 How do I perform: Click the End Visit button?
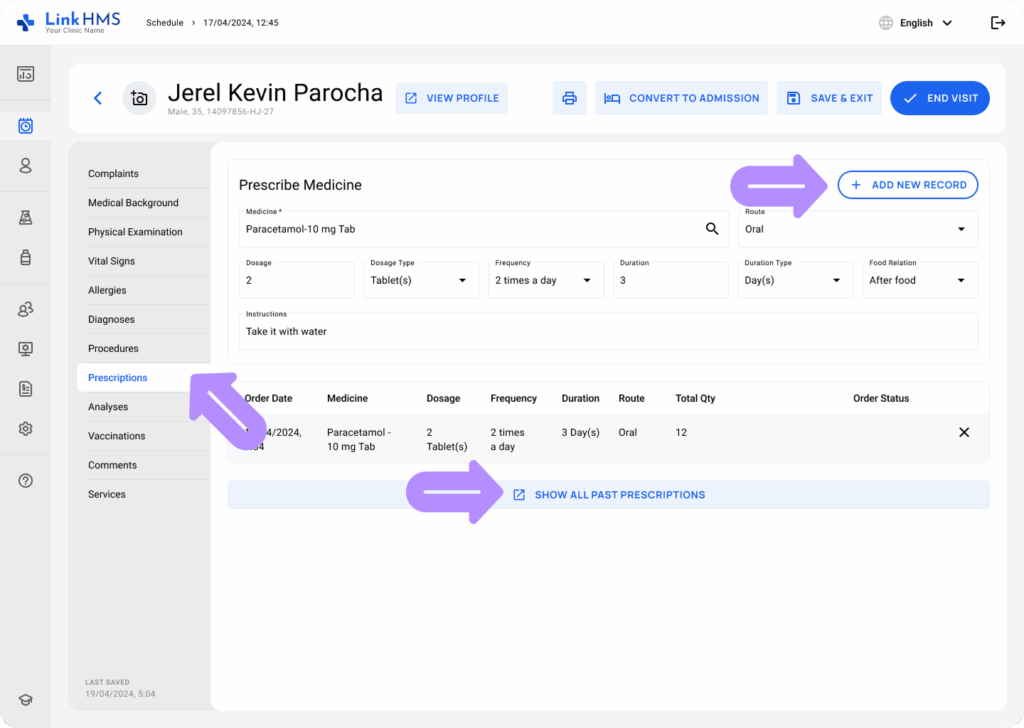pyautogui.click(x=939, y=98)
